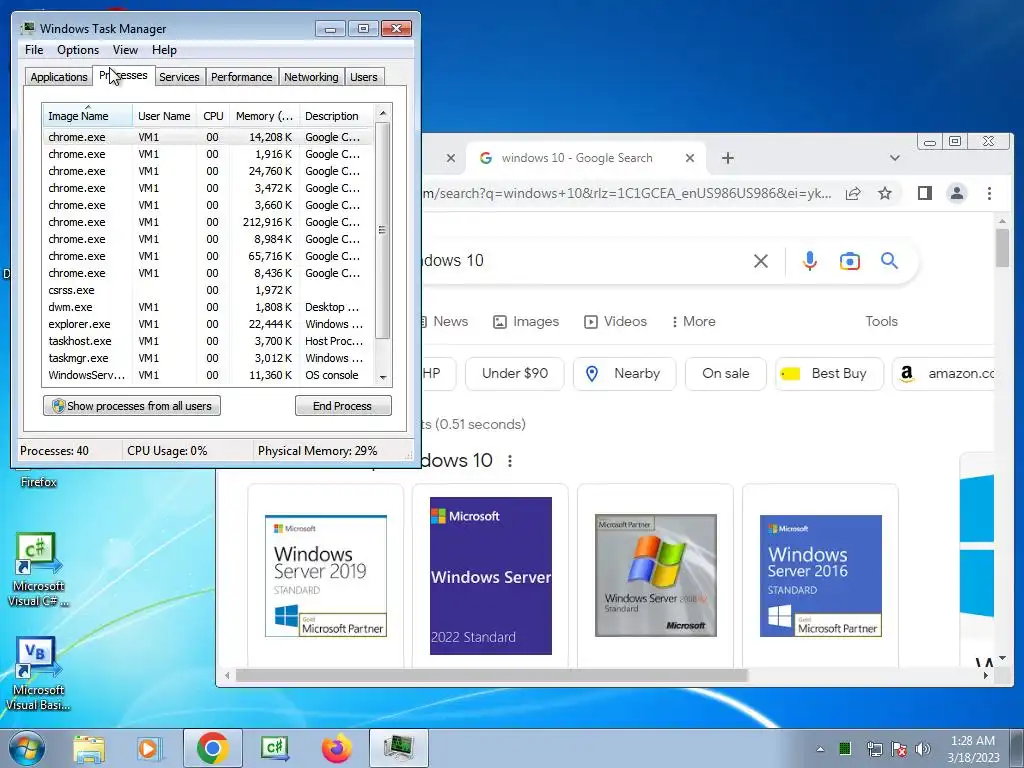Open Task Manager Options menu

point(78,50)
